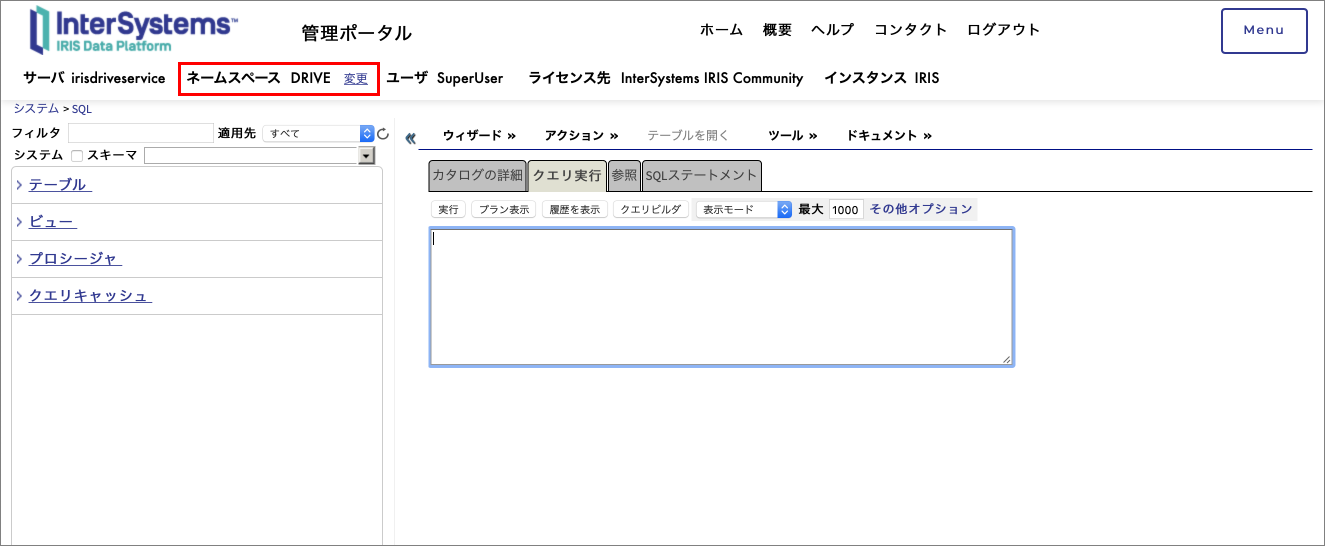Click the システム breadcrumb link
1325x546 pixels.
(36, 108)
